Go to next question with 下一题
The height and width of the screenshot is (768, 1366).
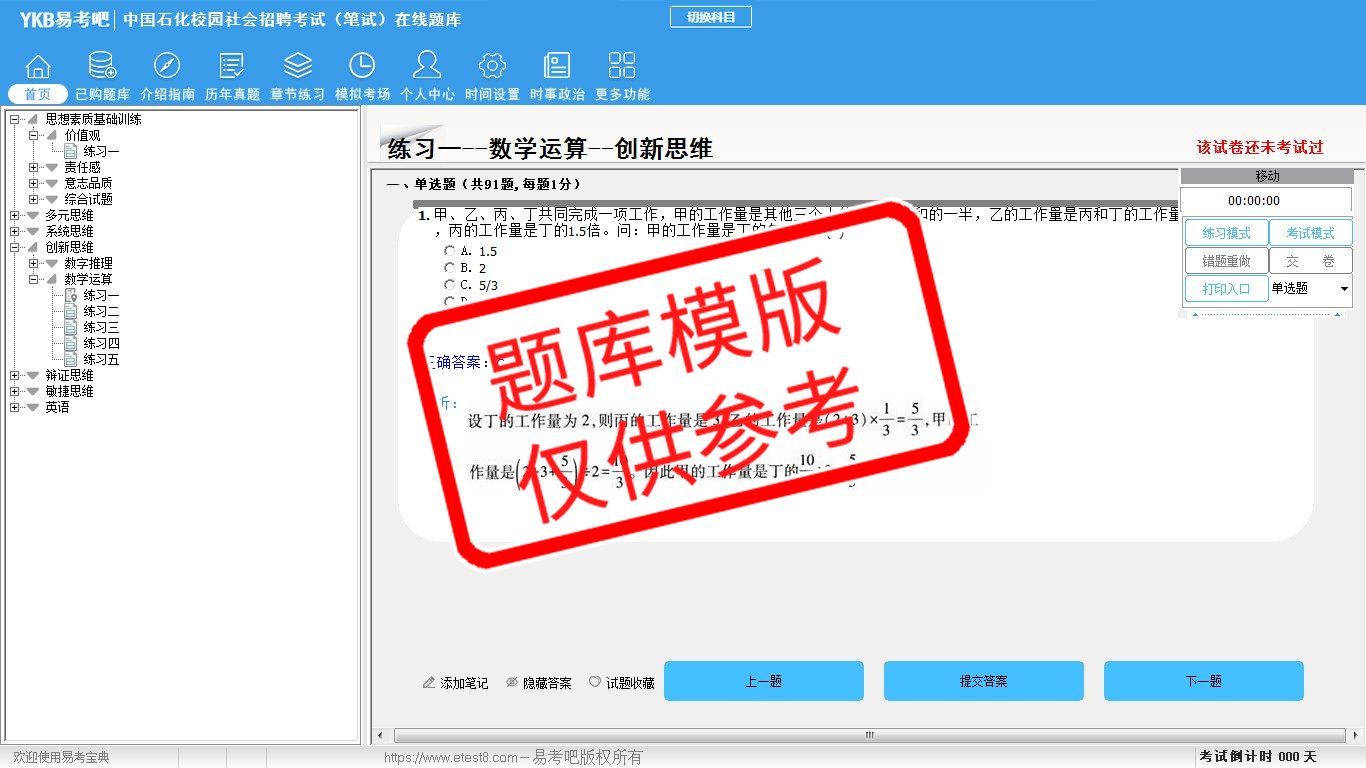click(x=1203, y=681)
